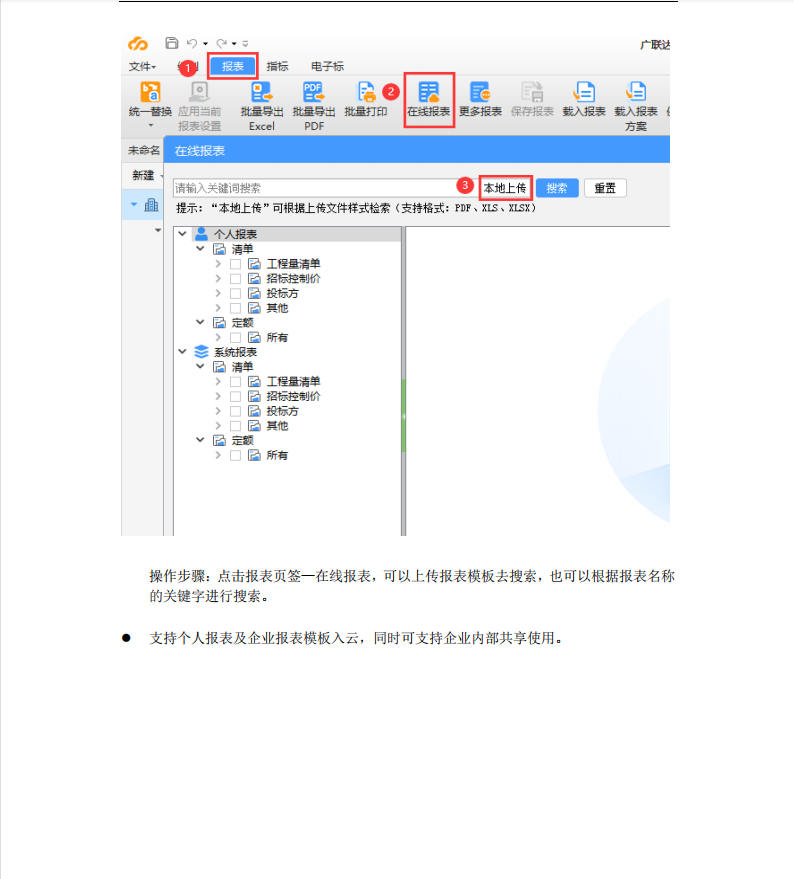Click the 批量导出 PDF icon
This screenshot has width=794, height=879.
pyautogui.click(x=314, y=93)
